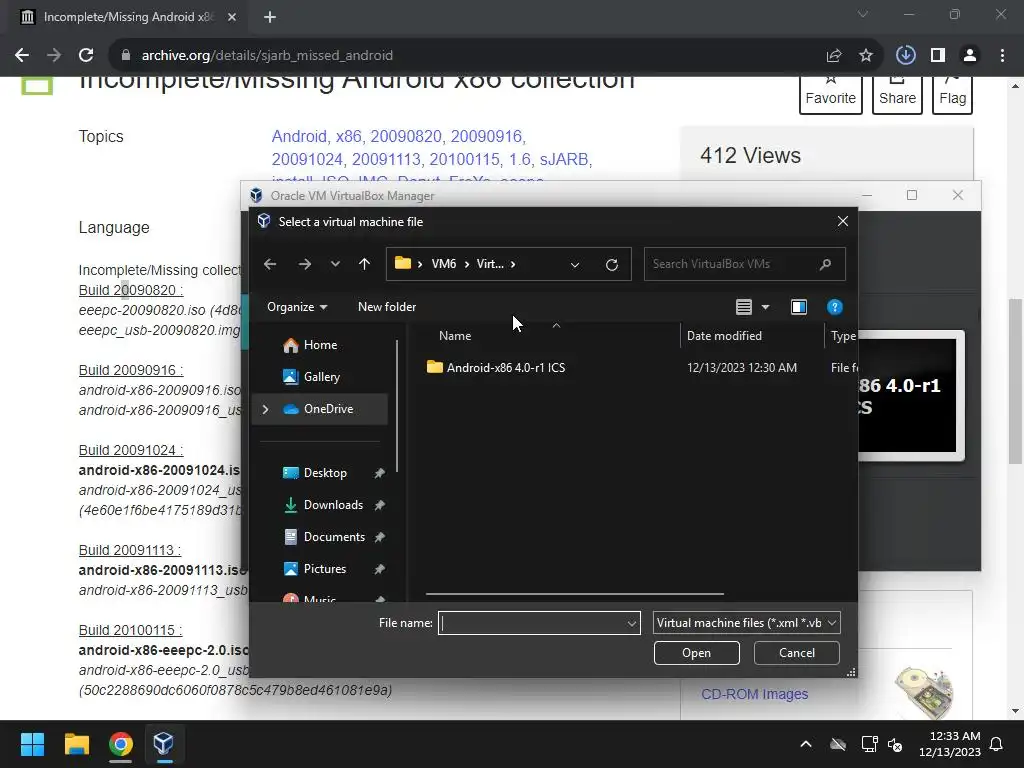
Task: Open Chrome profile menu
Action: click(x=970, y=56)
